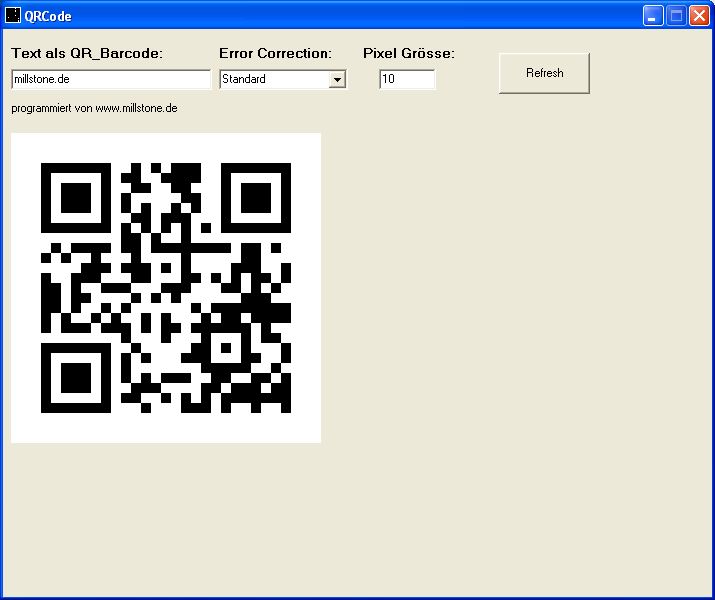The image size is (715, 600).
Task: Click the "Text als QR_Barcode:" label
Action: point(87,53)
